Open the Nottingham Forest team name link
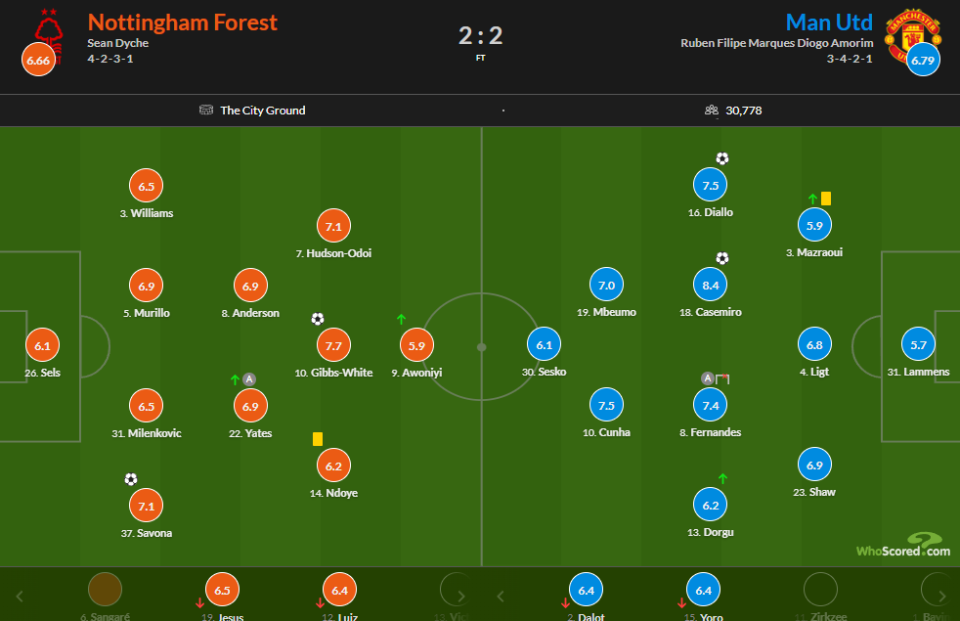960x621 pixels. coord(183,22)
